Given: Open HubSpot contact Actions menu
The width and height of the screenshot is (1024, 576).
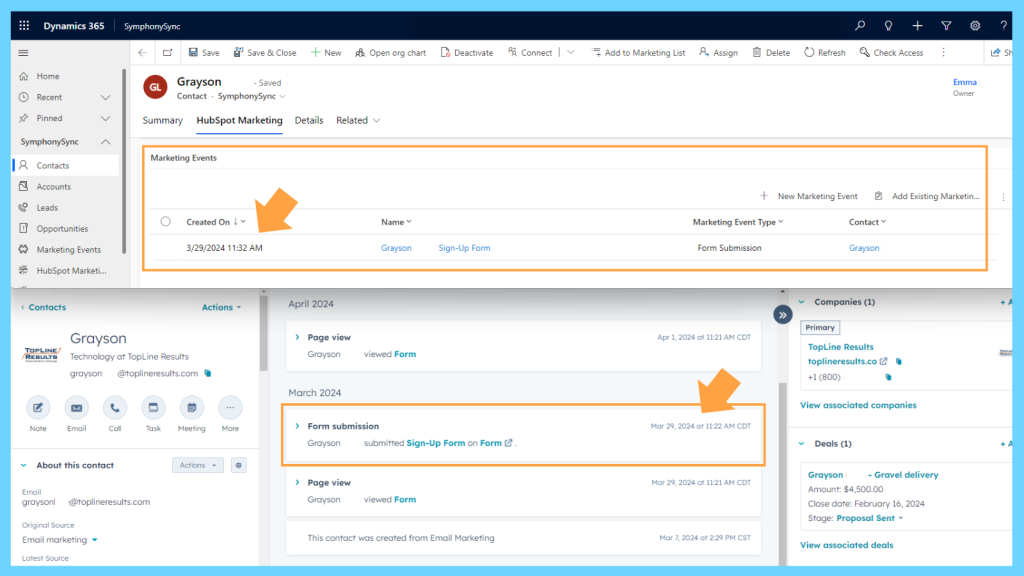Looking at the screenshot, I should (221, 307).
